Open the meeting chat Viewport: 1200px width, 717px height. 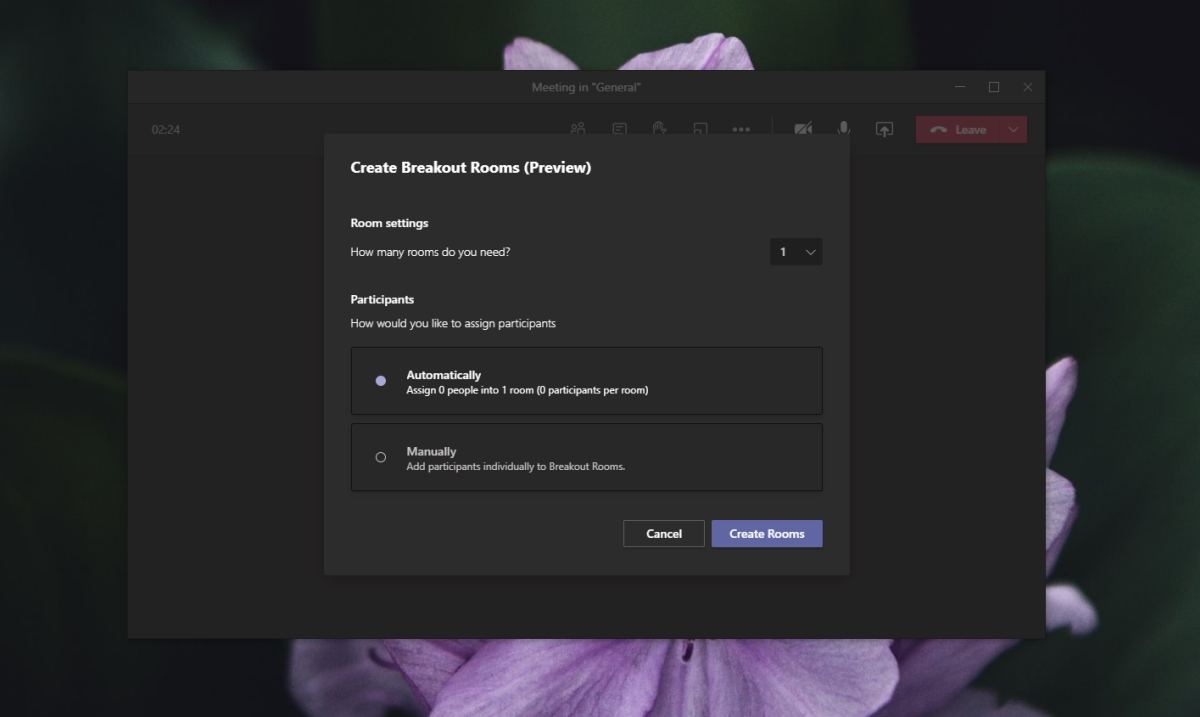click(618, 129)
